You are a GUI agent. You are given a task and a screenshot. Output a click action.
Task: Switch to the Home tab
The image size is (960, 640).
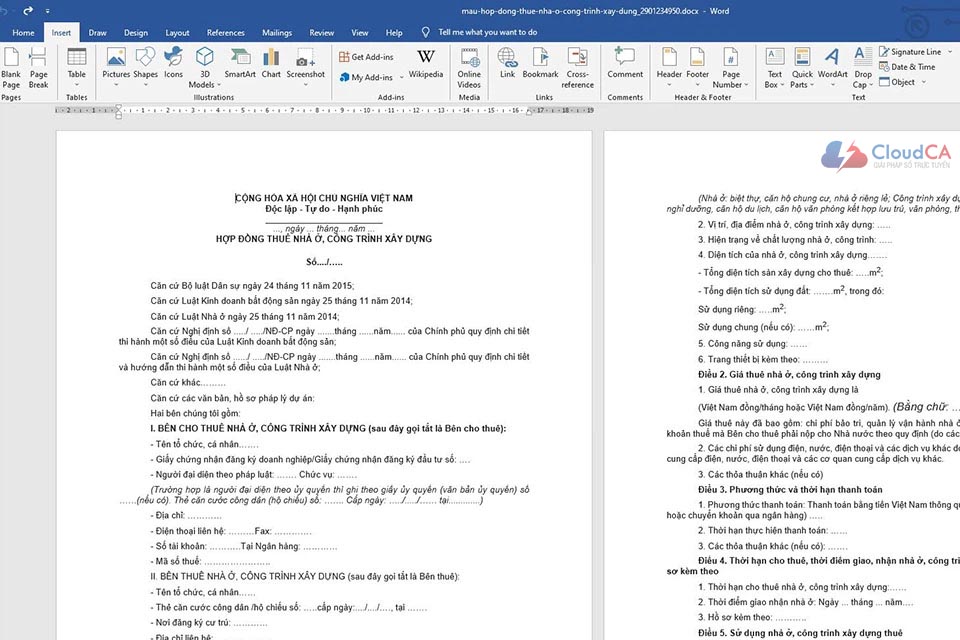tap(23, 33)
